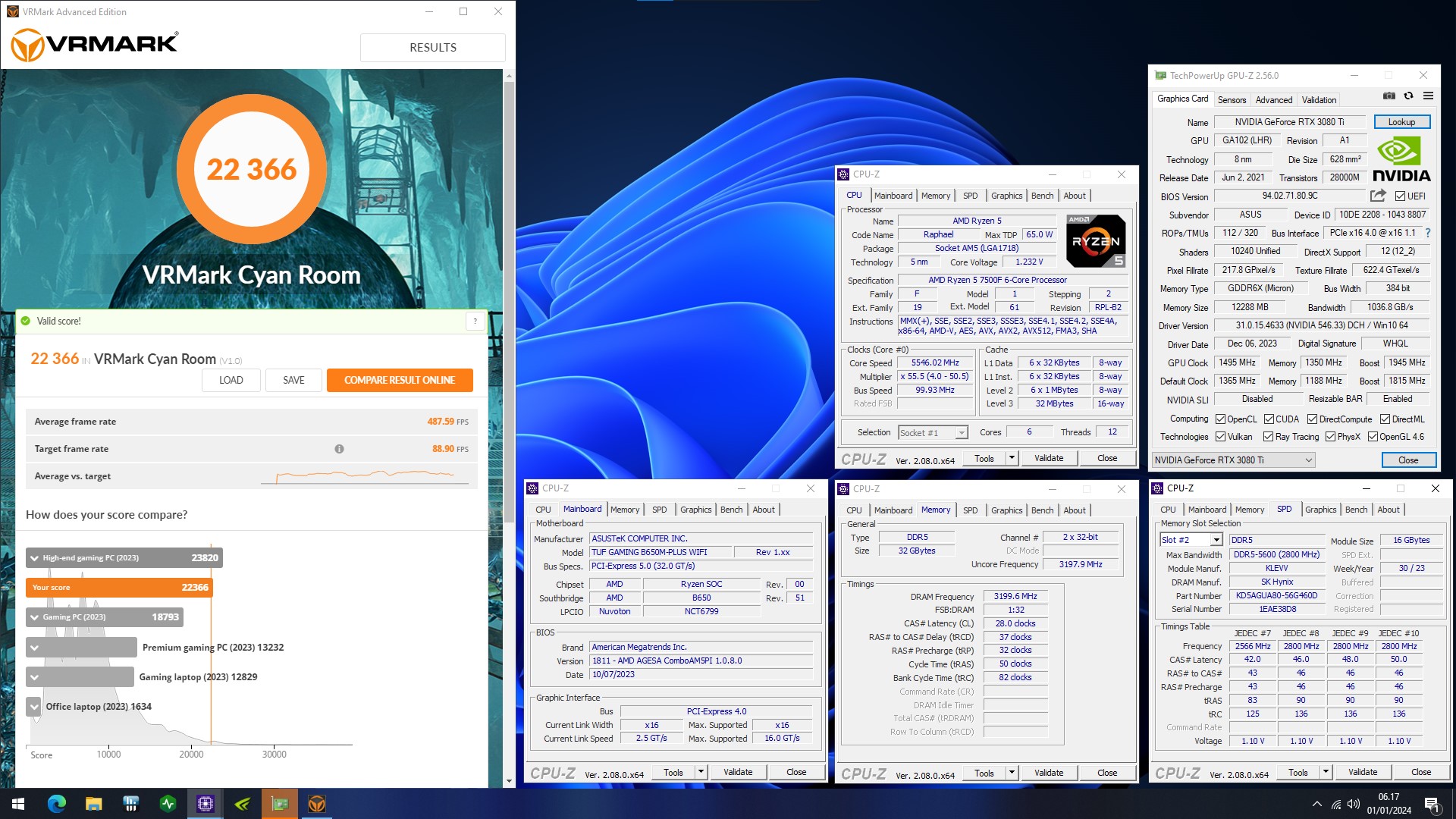The height and width of the screenshot is (819, 1456).
Task: Toggle the Vulkan checkbox
Action: click(1220, 436)
